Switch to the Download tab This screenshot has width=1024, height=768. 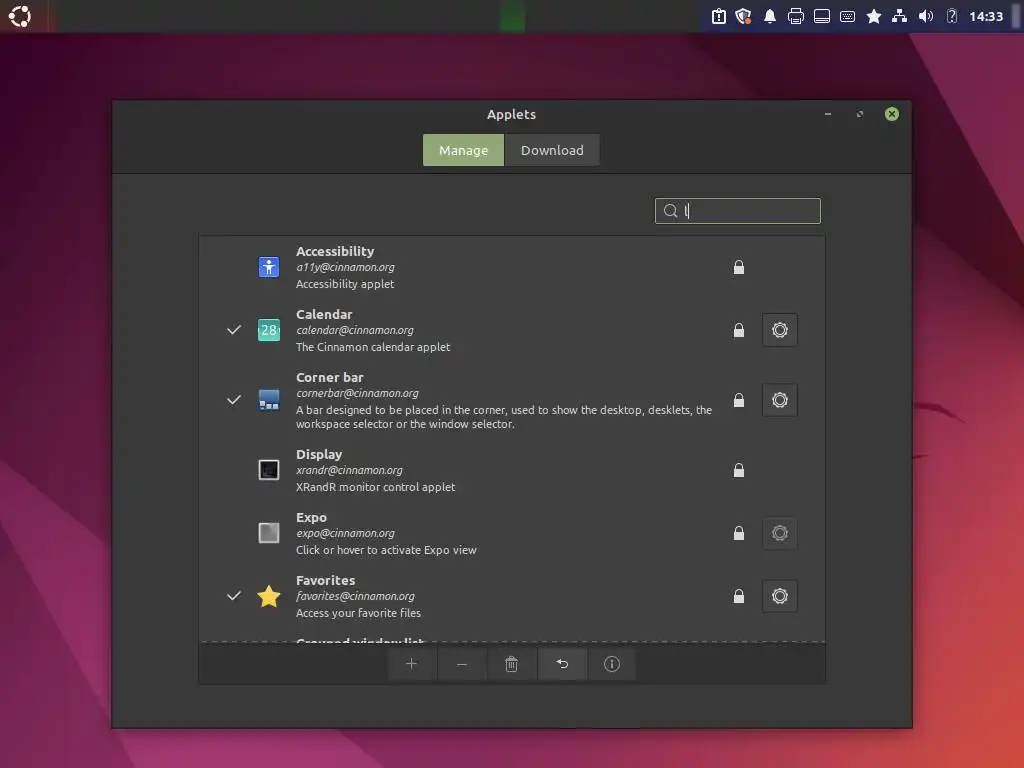pyautogui.click(x=552, y=150)
